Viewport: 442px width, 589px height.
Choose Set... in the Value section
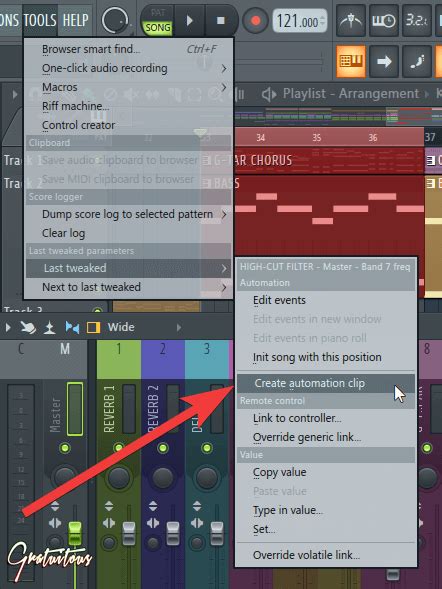click(326, 529)
